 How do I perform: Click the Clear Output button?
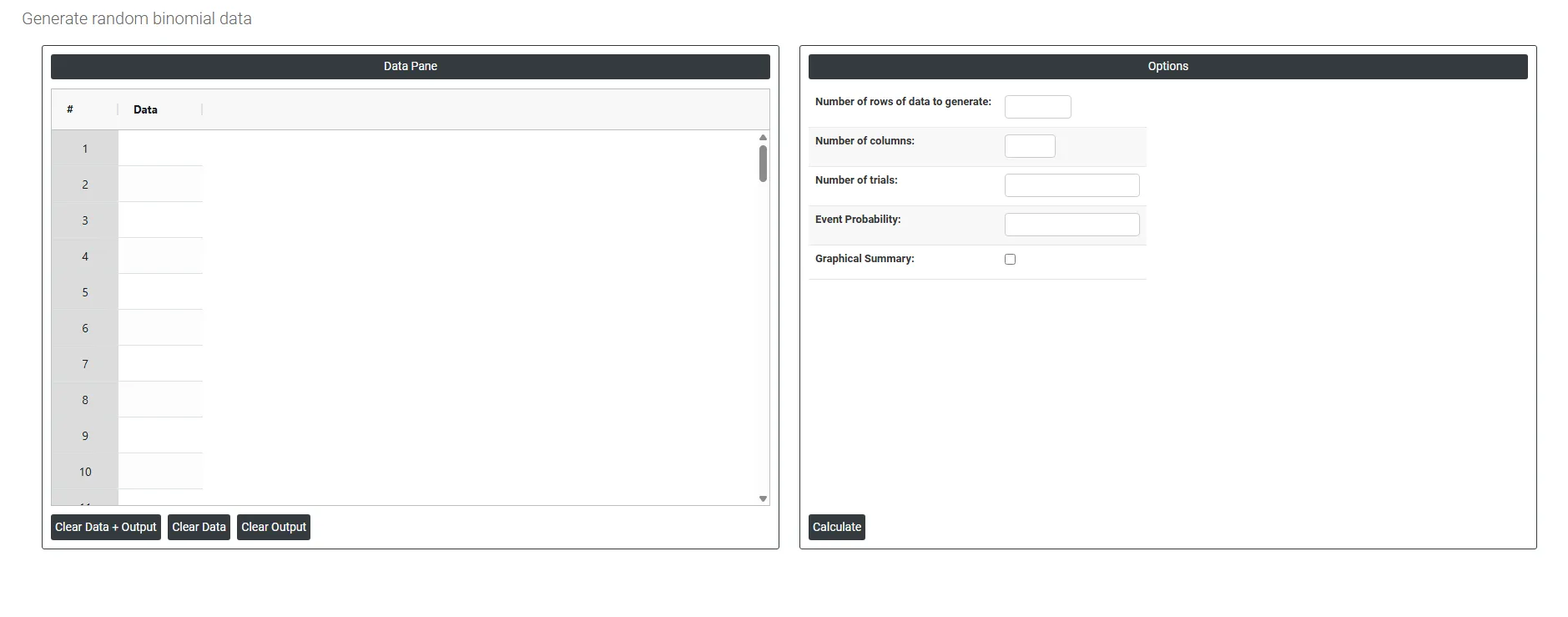click(274, 527)
